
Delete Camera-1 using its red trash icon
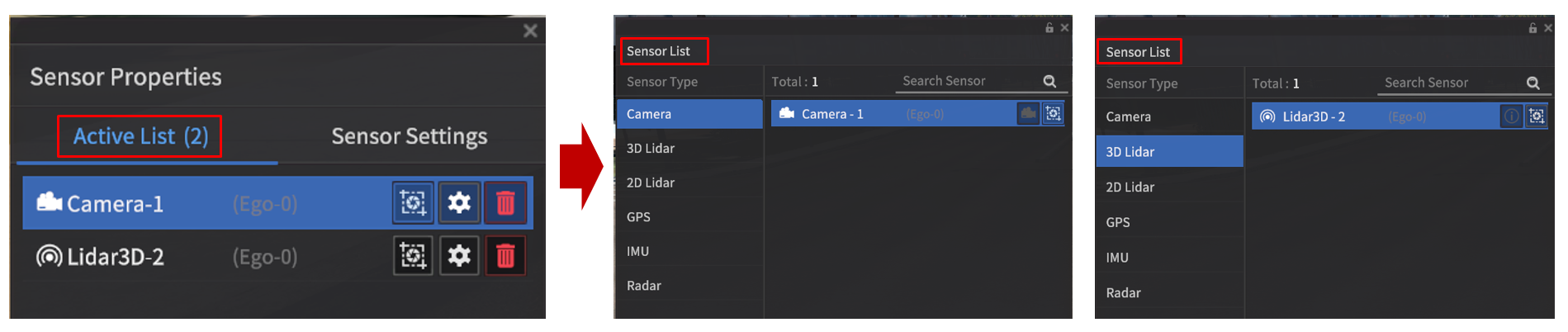pos(505,202)
